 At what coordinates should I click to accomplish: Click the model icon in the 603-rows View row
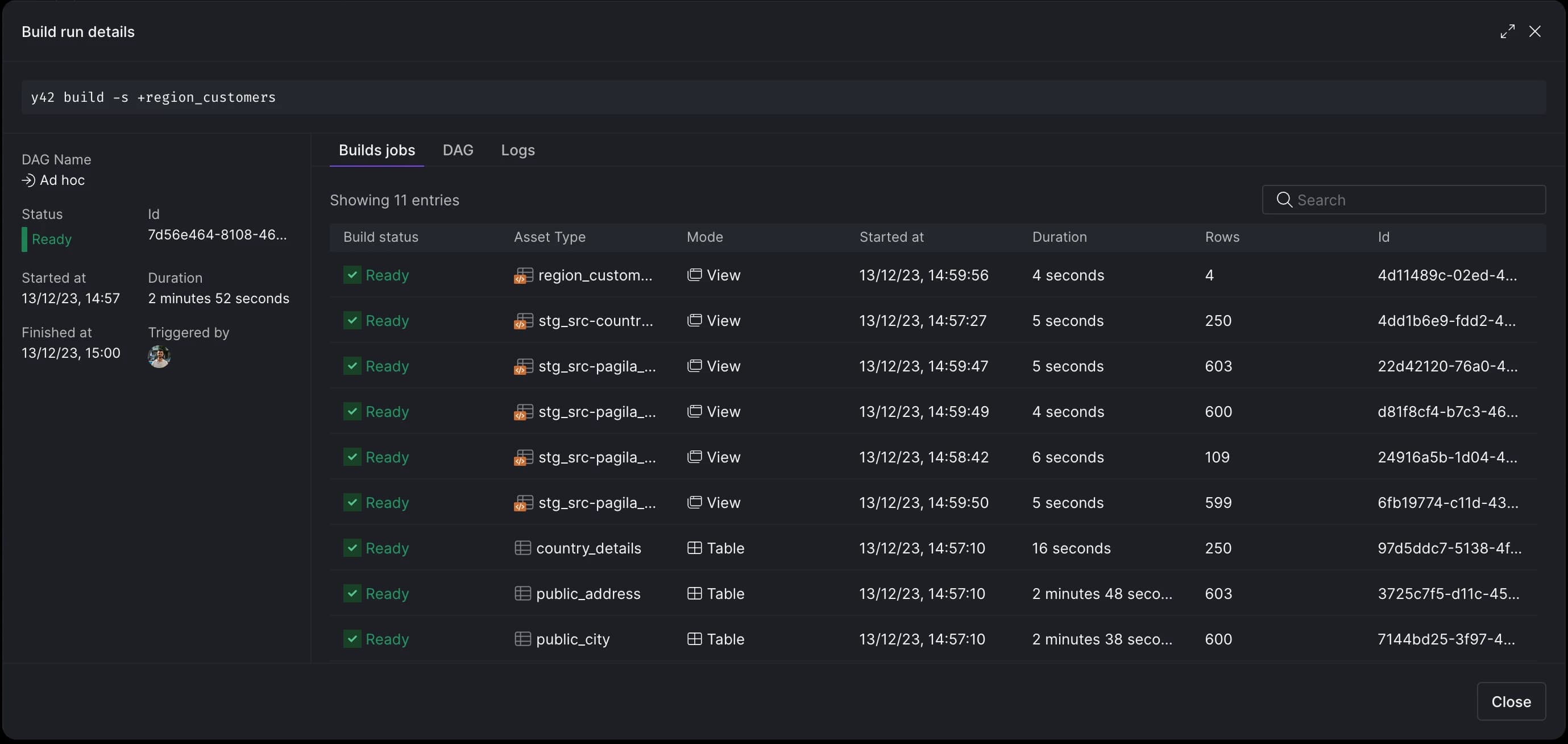click(x=523, y=366)
